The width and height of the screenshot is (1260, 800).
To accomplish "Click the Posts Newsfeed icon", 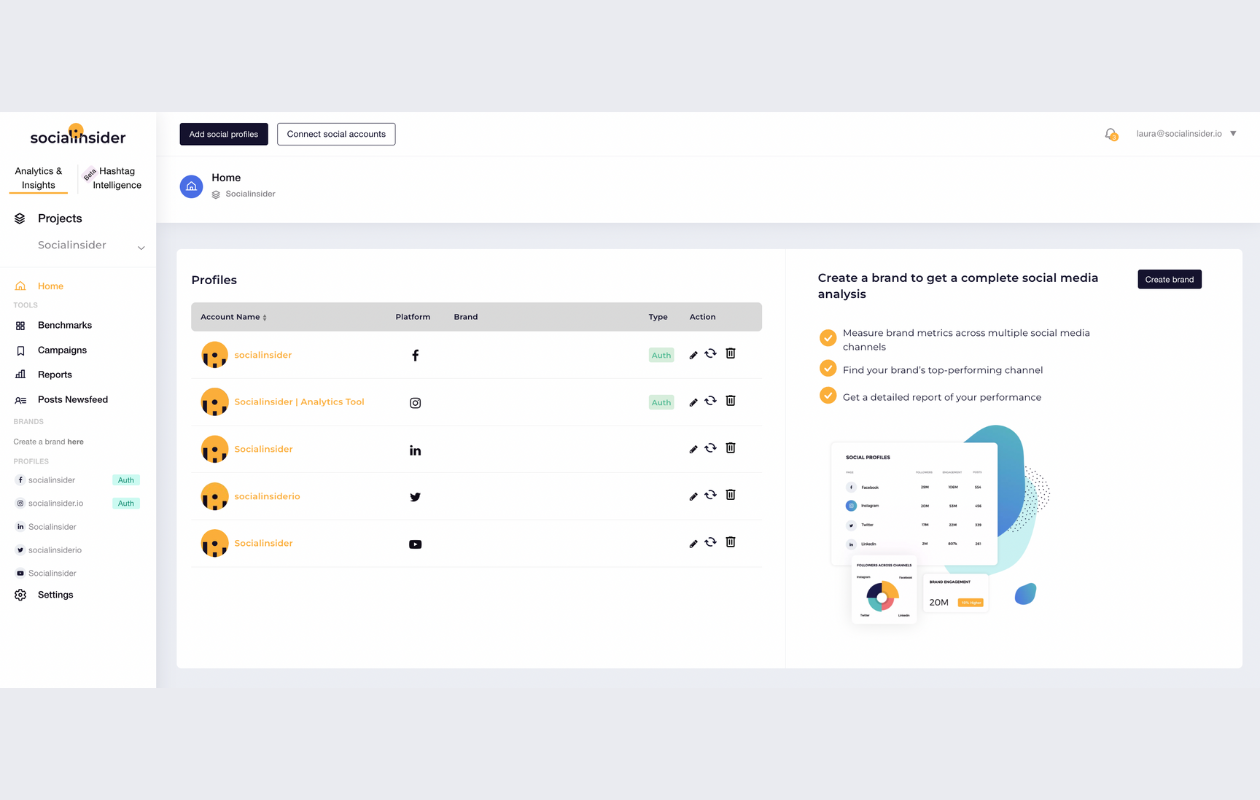I will click(20, 400).
